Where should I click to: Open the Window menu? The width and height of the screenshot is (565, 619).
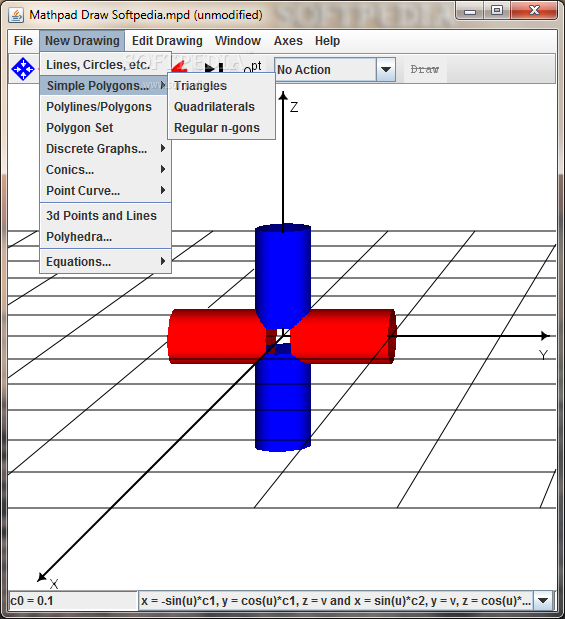pyautogui.click(x=238, y=41)
